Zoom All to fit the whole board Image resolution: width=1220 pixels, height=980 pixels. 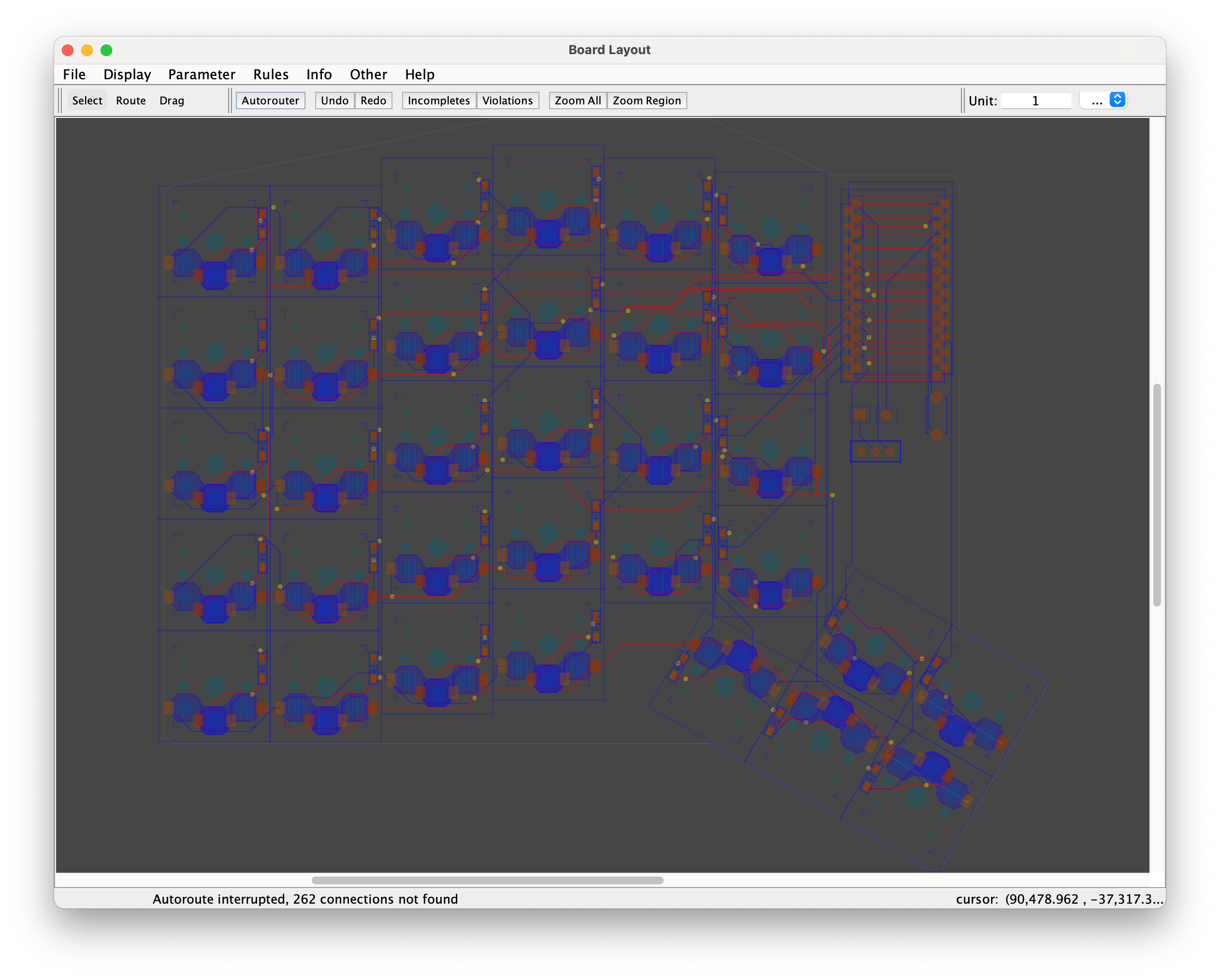pos(577,100)
